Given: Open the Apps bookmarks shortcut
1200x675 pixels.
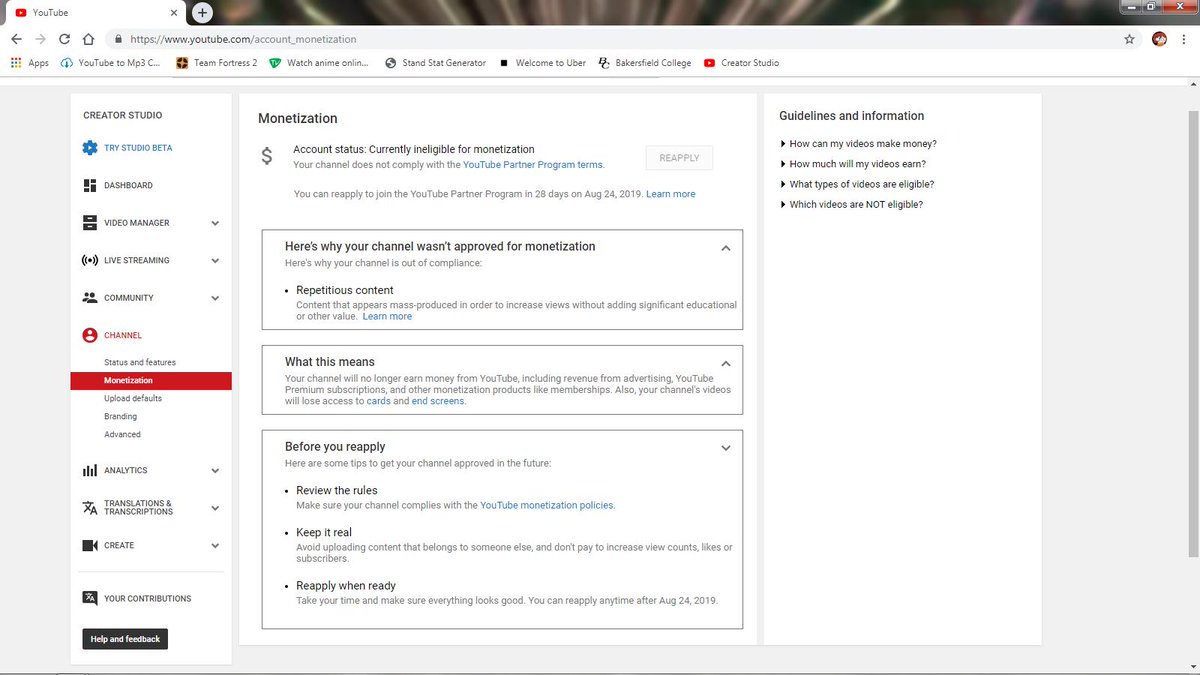Looking at the screenshot, I should click(x=29, y=63).
